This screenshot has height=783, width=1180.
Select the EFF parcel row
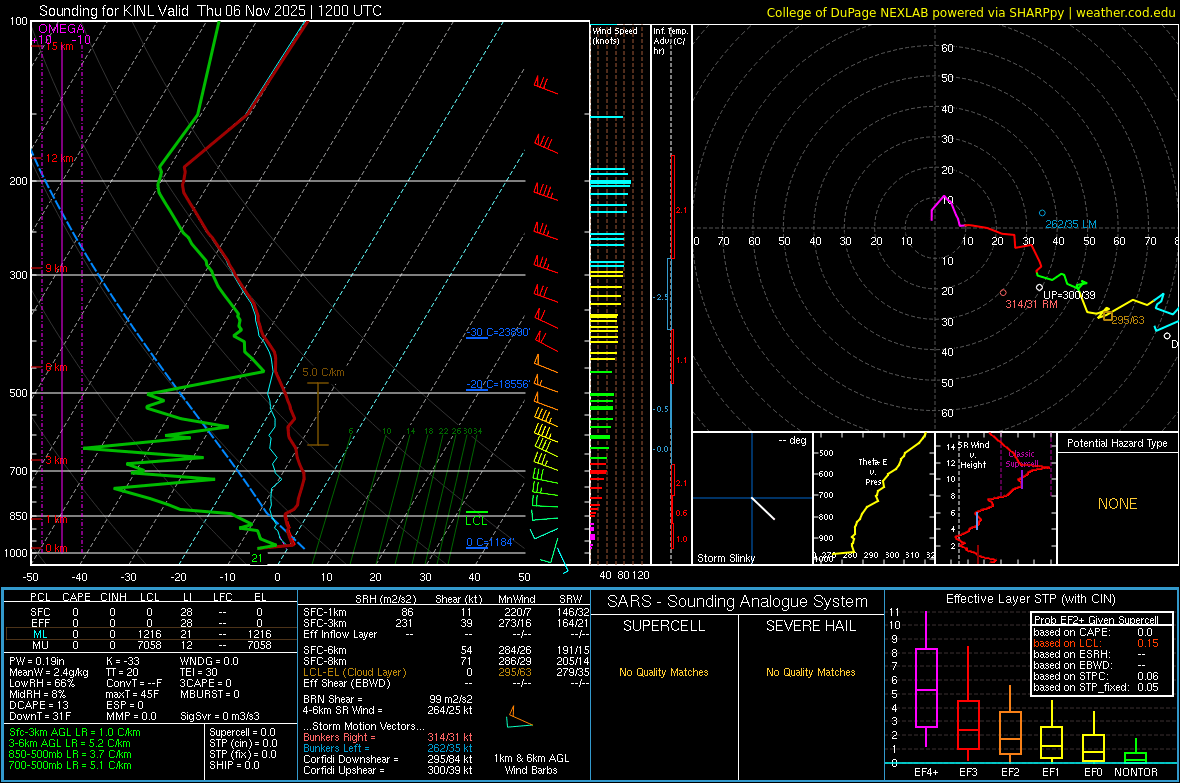(150, 623)
